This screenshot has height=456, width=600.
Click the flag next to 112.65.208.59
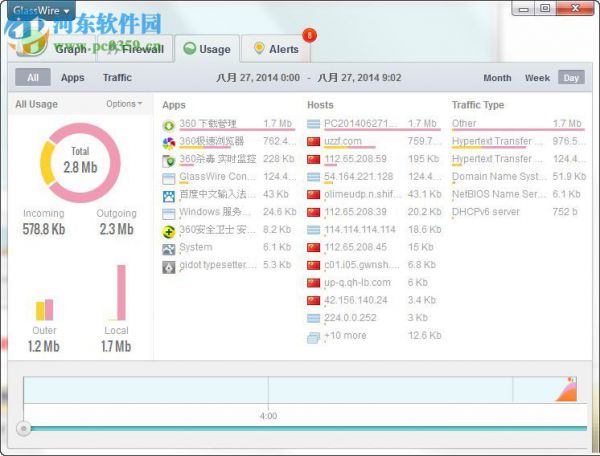(x=313, y=160)
